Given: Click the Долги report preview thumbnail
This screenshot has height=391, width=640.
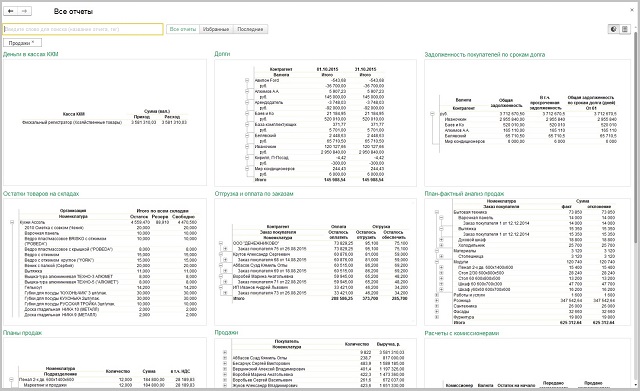Looking at the screenshot, I should coord(316,123).
